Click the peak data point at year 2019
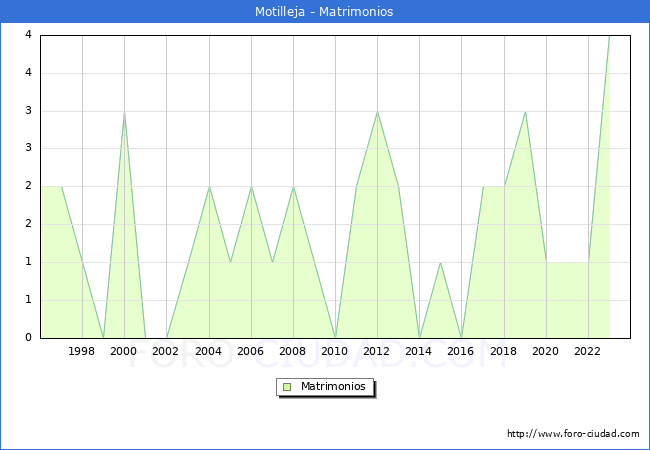Image resolution: width=650 pixels, height=450 pixels. 525,111
